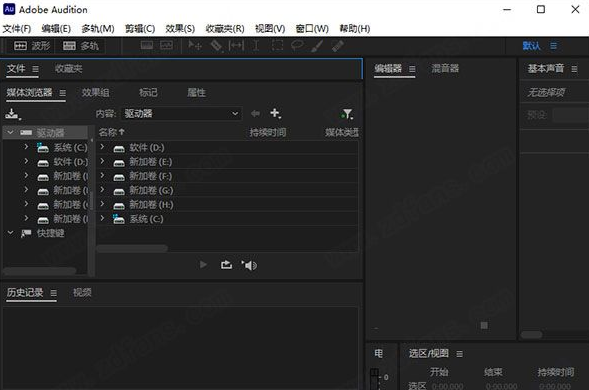The image size is (589, 390).
Task: Open 文件 panel menu icon
Action: click(x=35, y=69)
